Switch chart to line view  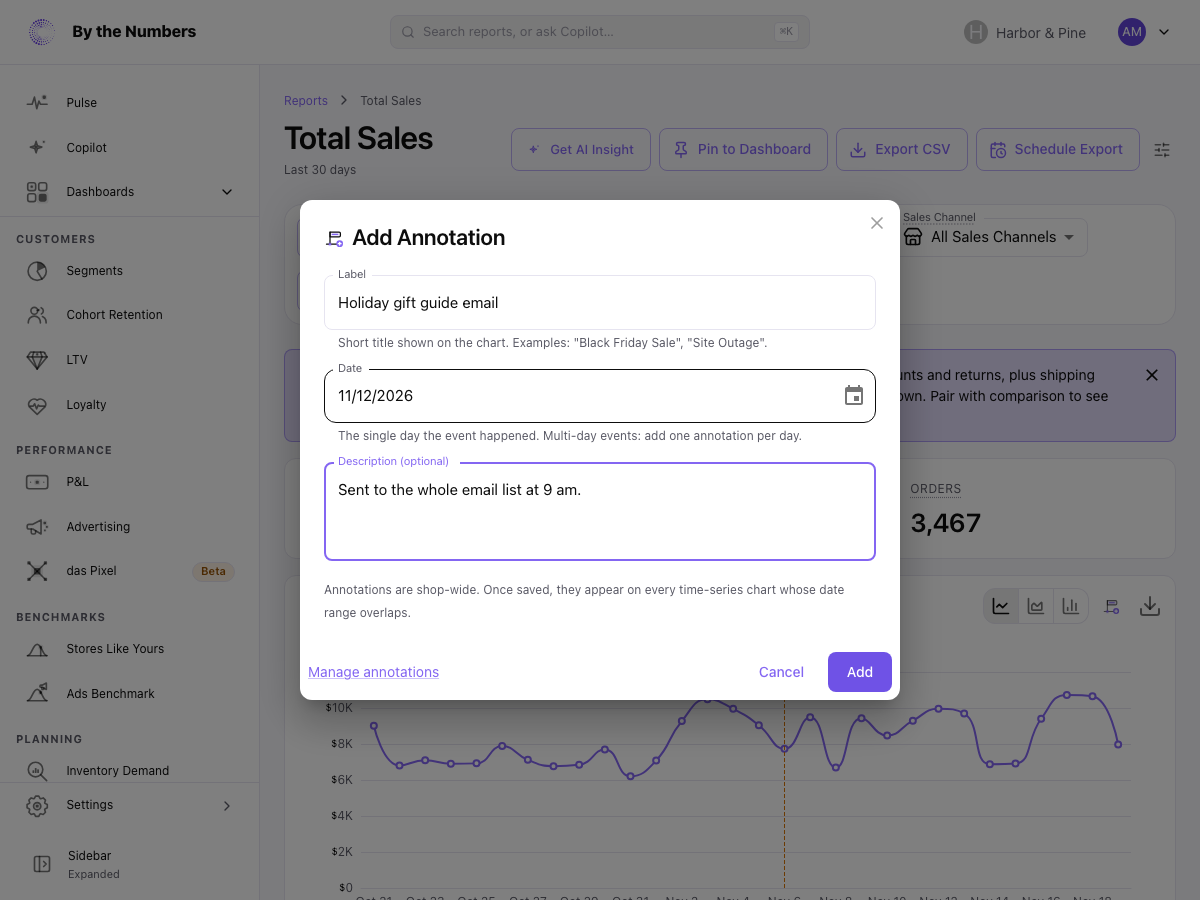[1001, 606]
